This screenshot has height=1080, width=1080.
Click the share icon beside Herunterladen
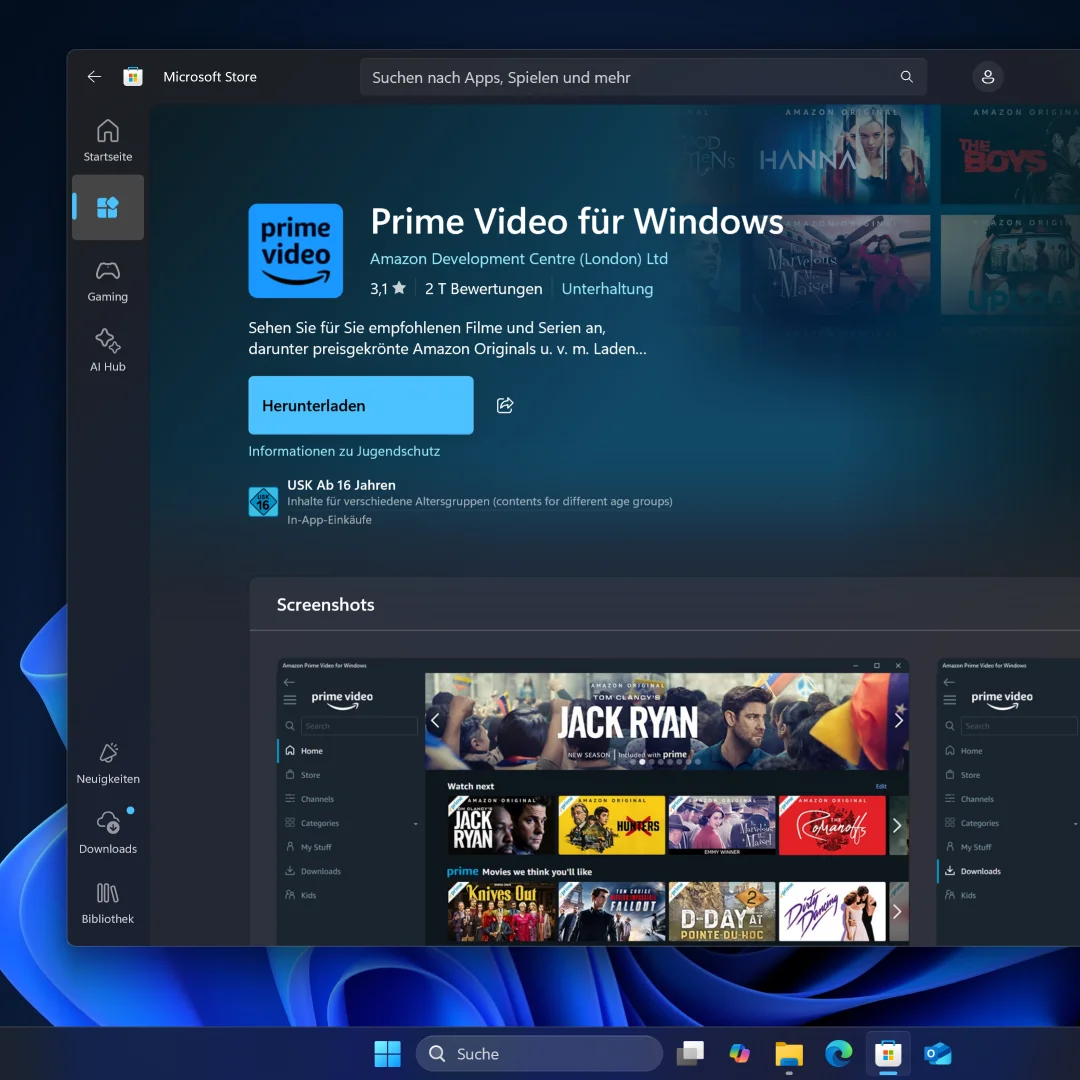(505, 405)
